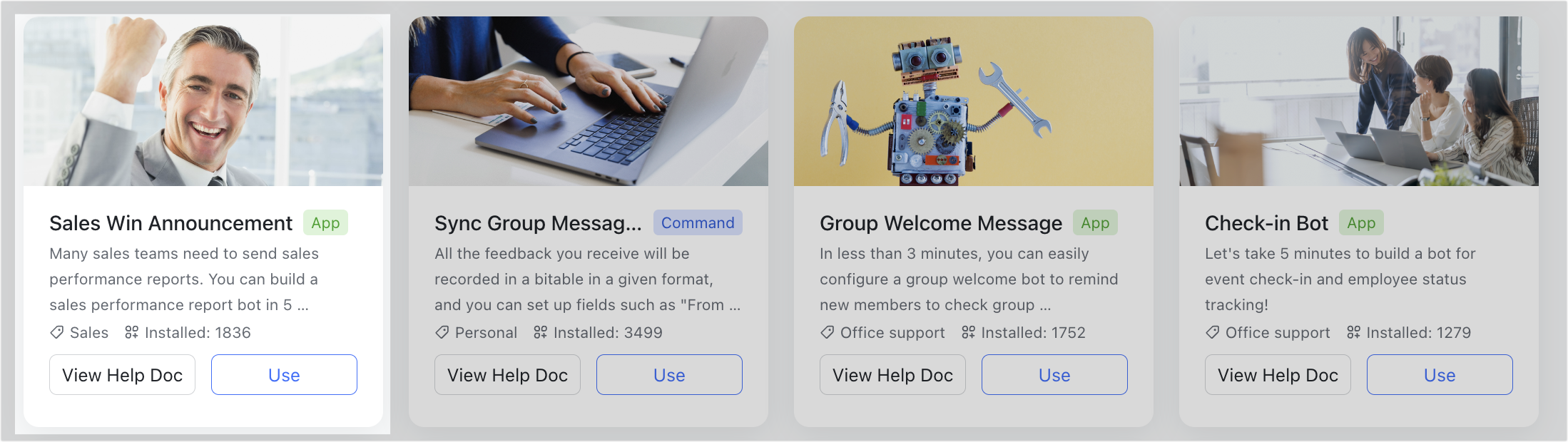Open Group Welcome Message help doc
This screenshot has width=1568, height=442.
(892, 375)
